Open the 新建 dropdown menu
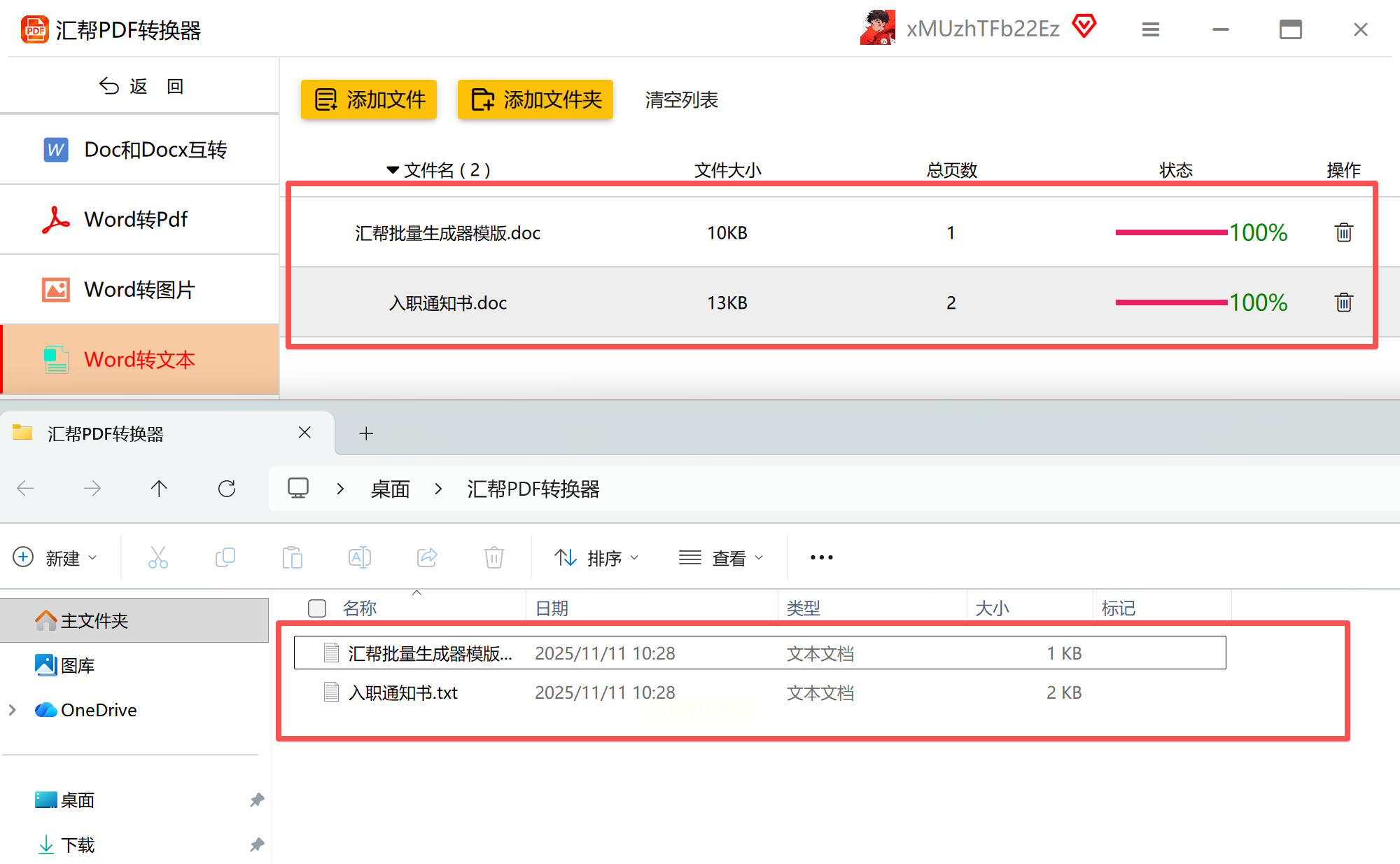Screen dimensions: 1400x864 point(56,558)
